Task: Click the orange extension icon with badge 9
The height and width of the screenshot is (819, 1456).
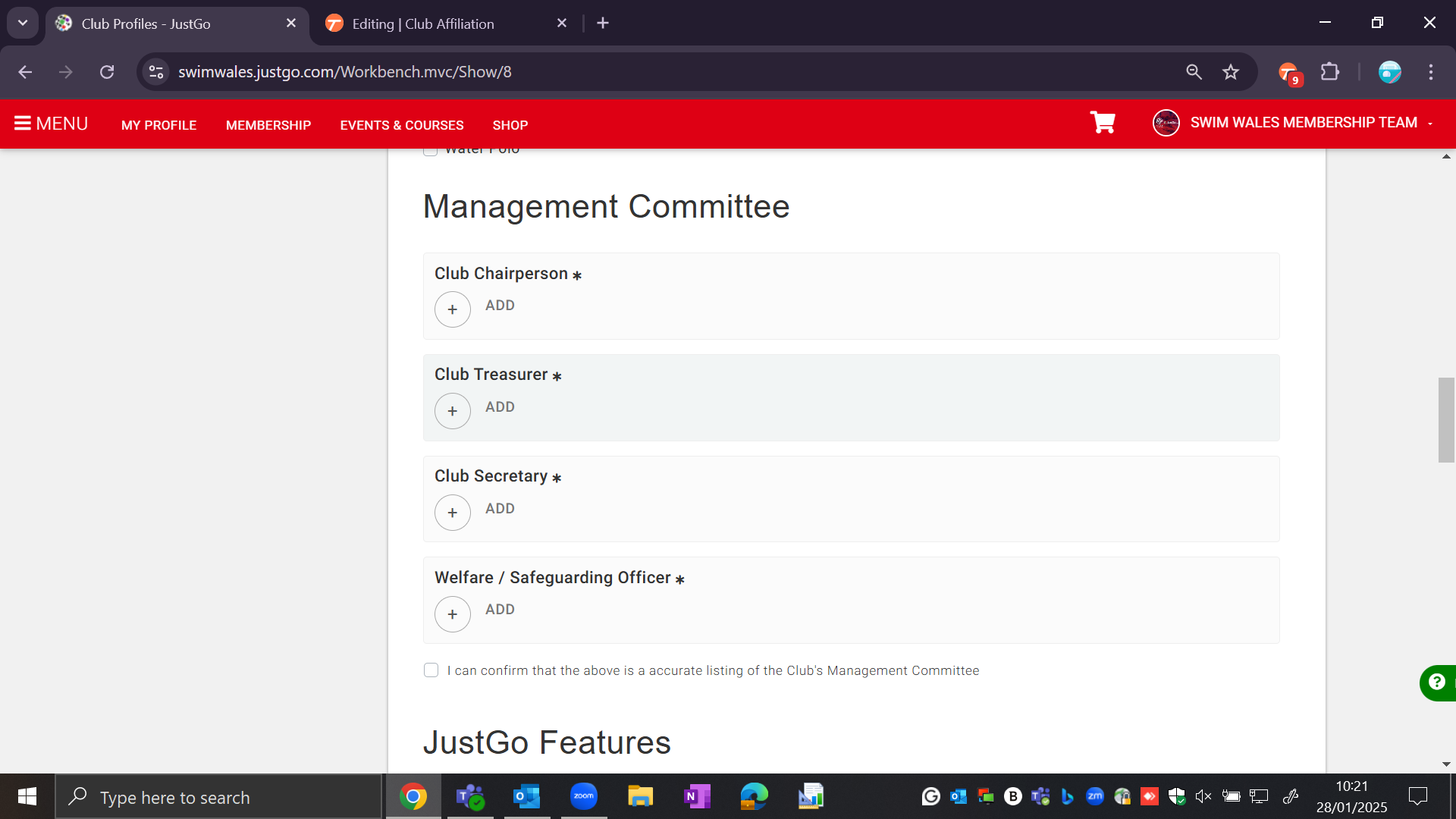Action: coord(1289,74)
